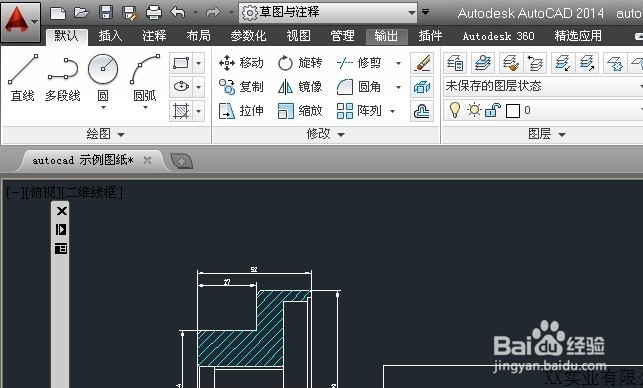643x388 pixels.
Task: Expand the undo history dropdown arrow
Action: [196, 13]
